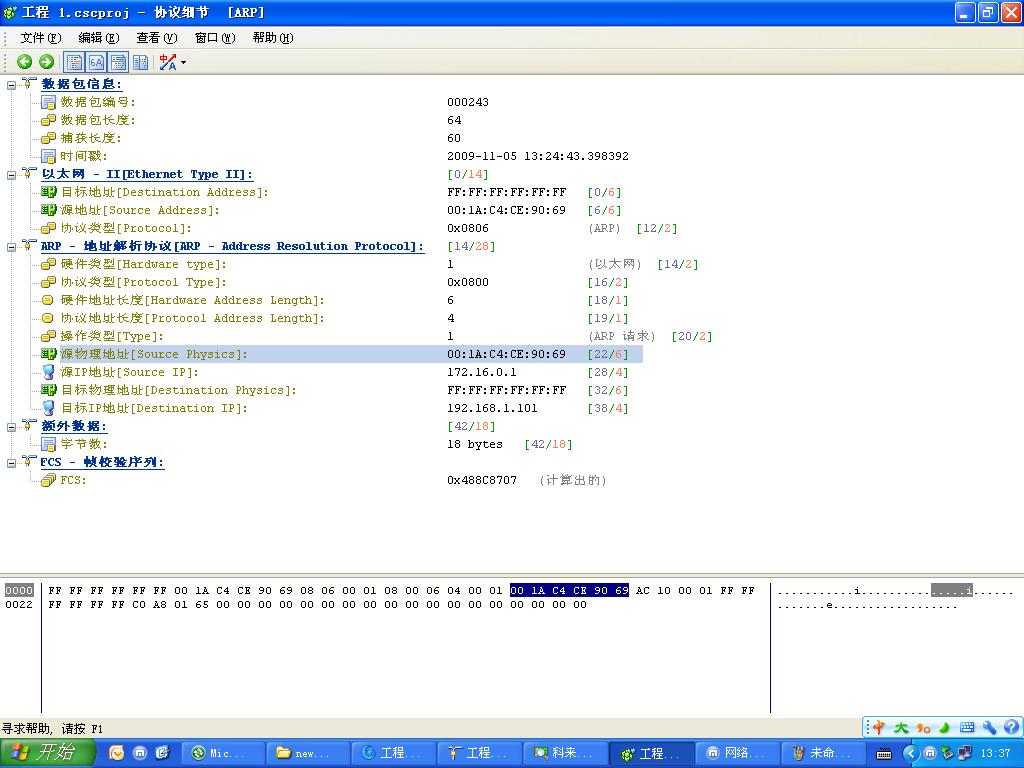
Task: Click the language switch icon in toolbar
Action: click(x=167, y=62)
